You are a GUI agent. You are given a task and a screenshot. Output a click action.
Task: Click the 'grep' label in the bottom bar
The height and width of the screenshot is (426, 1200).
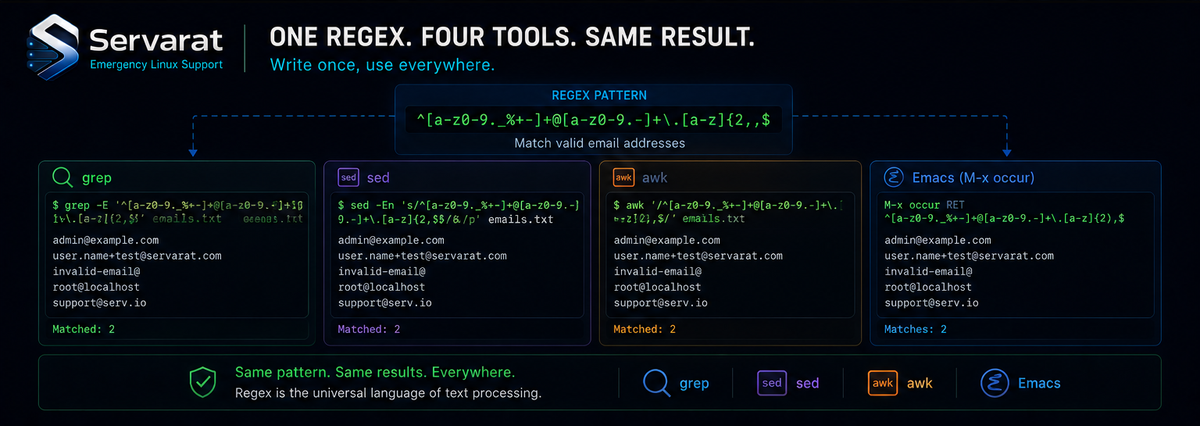point(694,382)
